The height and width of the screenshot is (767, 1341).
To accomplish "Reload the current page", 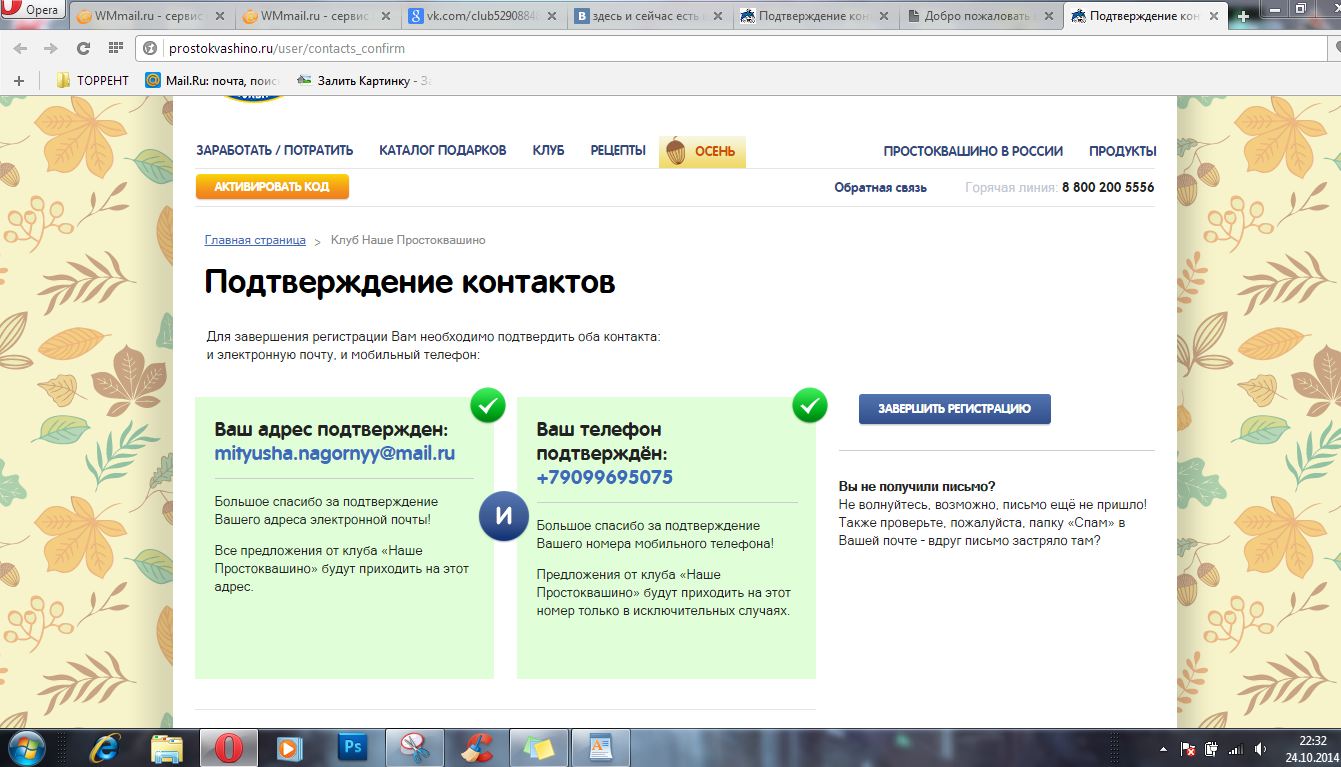I will [83, 48].
